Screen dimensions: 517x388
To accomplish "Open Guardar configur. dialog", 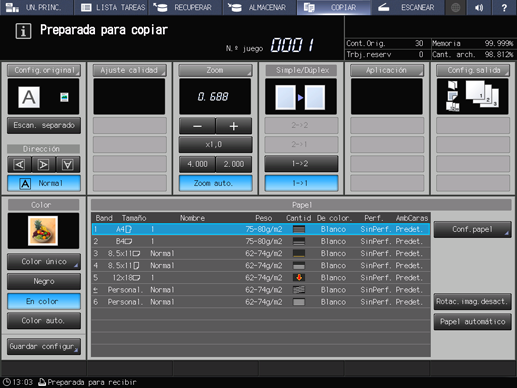I will (x=44, y=347).
